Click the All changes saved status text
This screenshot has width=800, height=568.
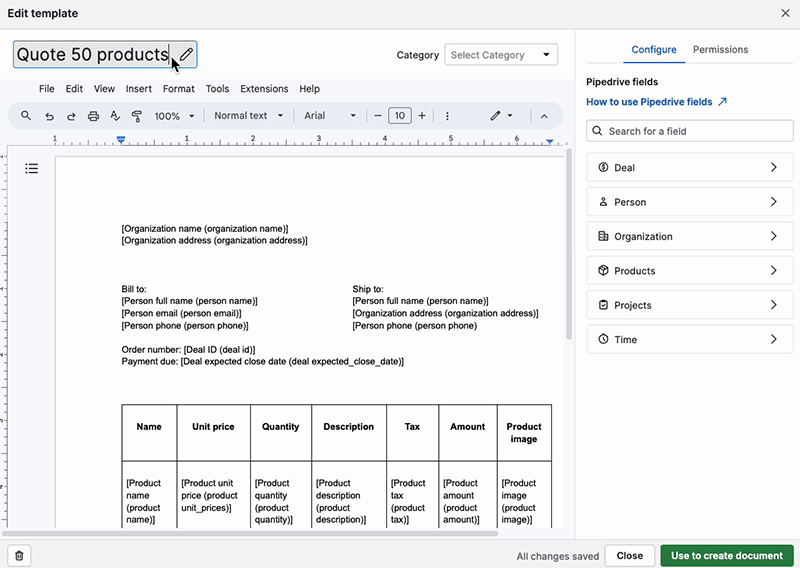pos(558,556)
